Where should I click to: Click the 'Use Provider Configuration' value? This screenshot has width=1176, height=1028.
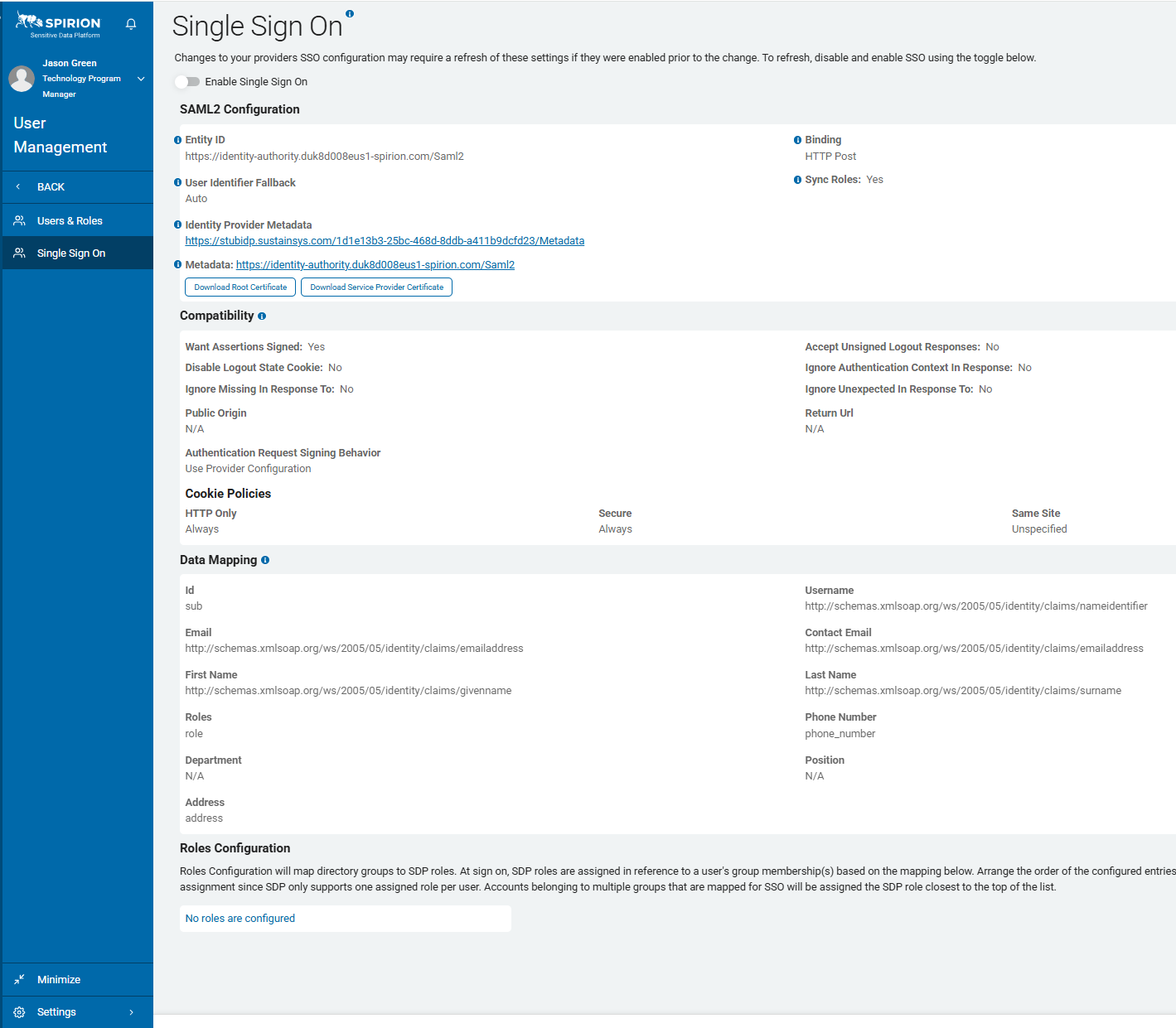pos(248,469)
